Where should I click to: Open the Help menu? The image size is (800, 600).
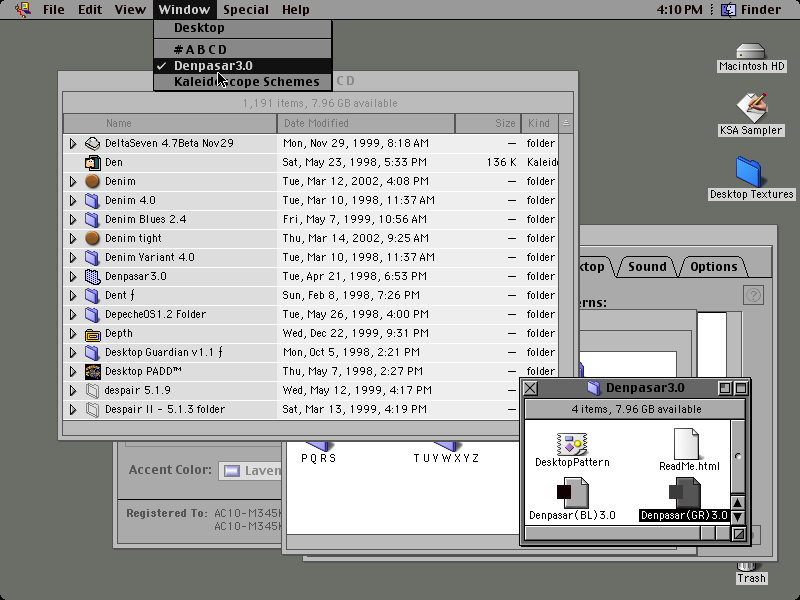(295, 9)
